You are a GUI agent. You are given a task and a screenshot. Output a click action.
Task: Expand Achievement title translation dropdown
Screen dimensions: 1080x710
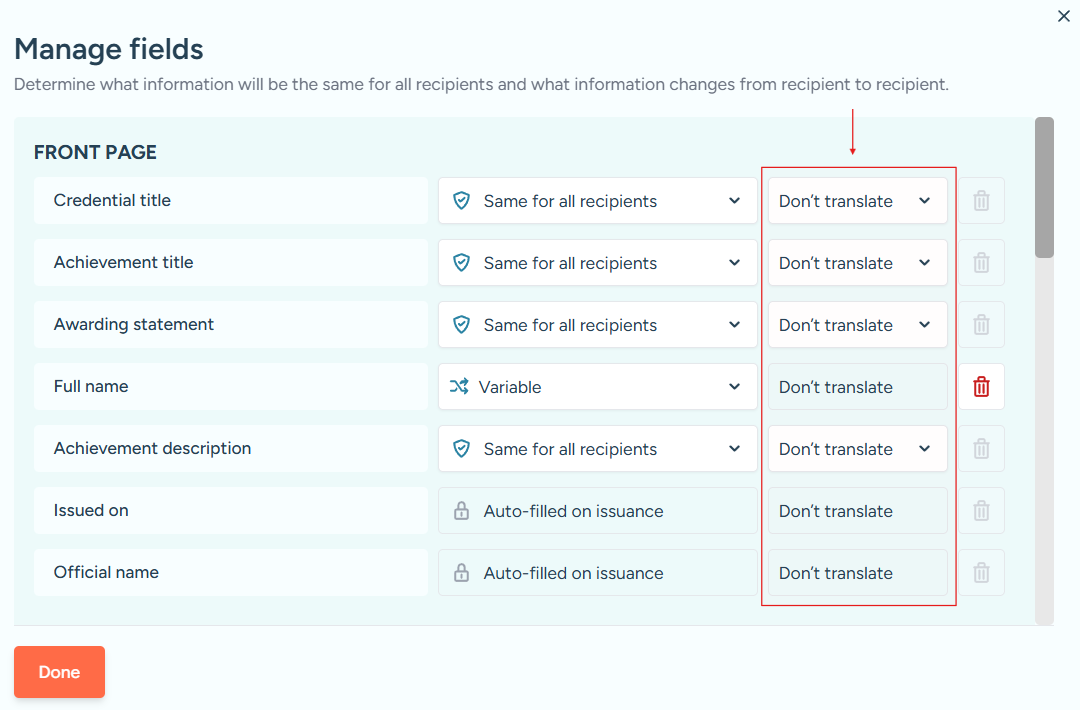[857, 263]
